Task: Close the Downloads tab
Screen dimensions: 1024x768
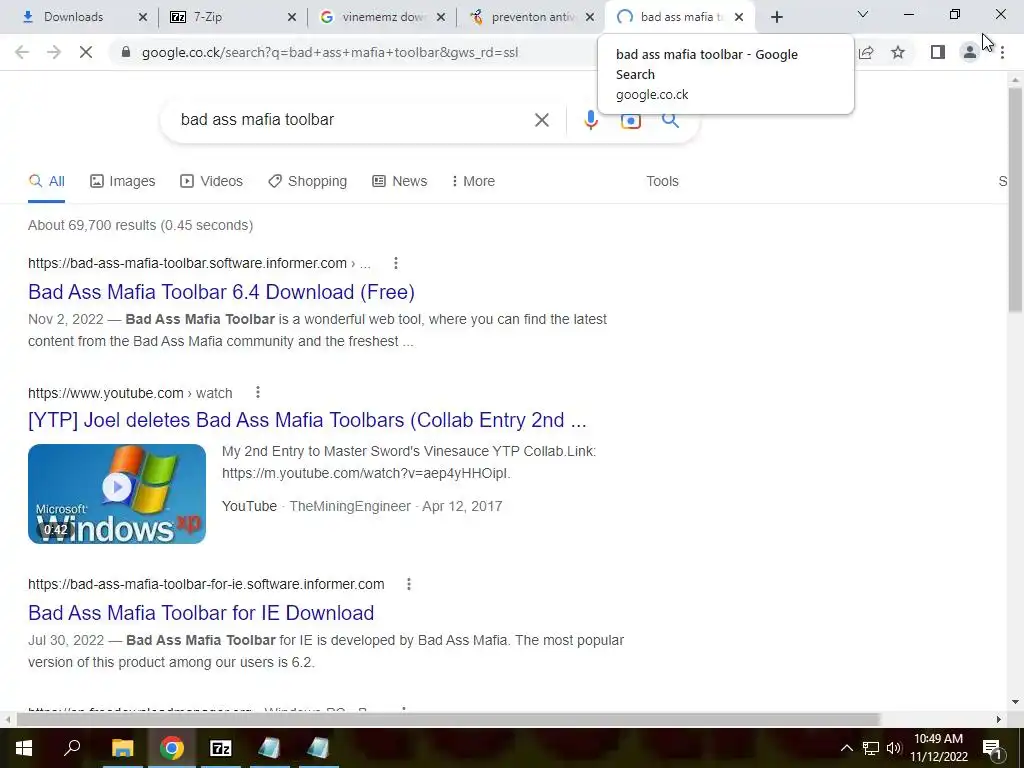Action: (x=143, y=18)
